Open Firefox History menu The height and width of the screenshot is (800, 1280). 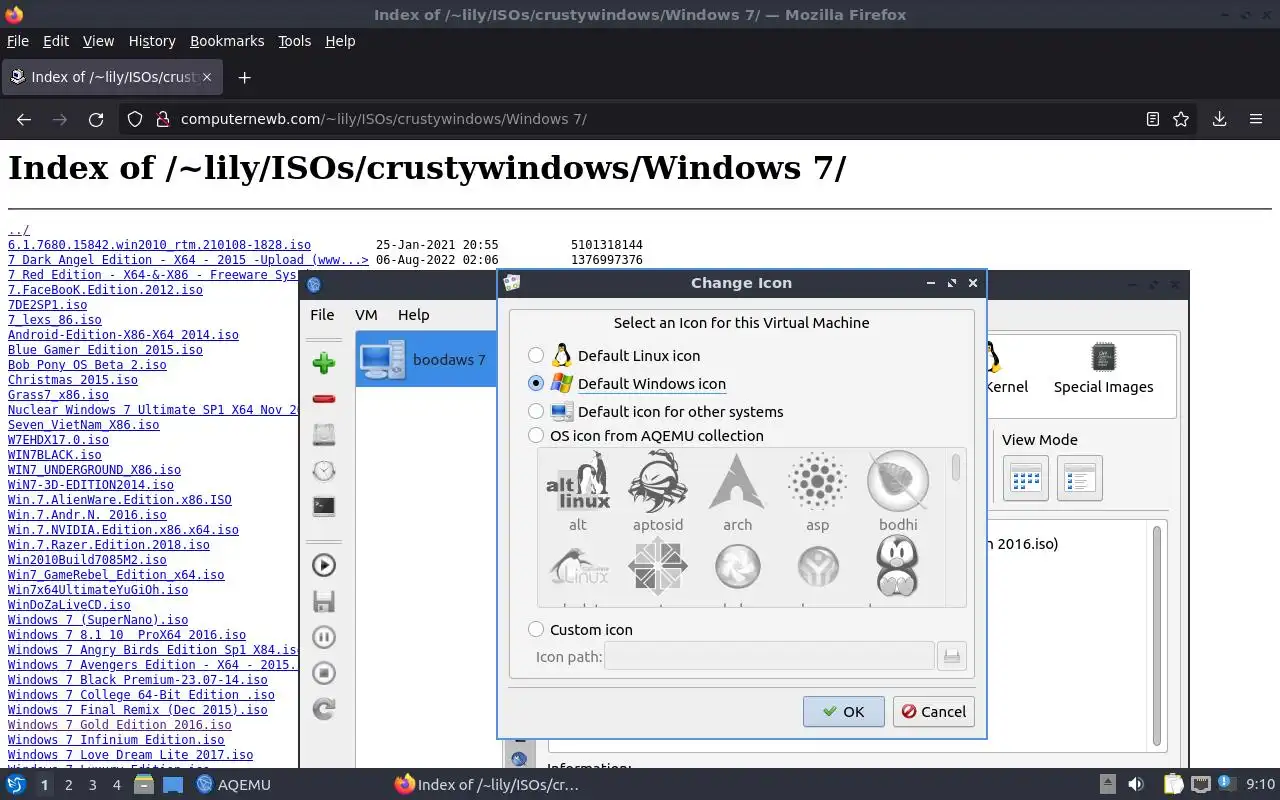tap(152, 41)
